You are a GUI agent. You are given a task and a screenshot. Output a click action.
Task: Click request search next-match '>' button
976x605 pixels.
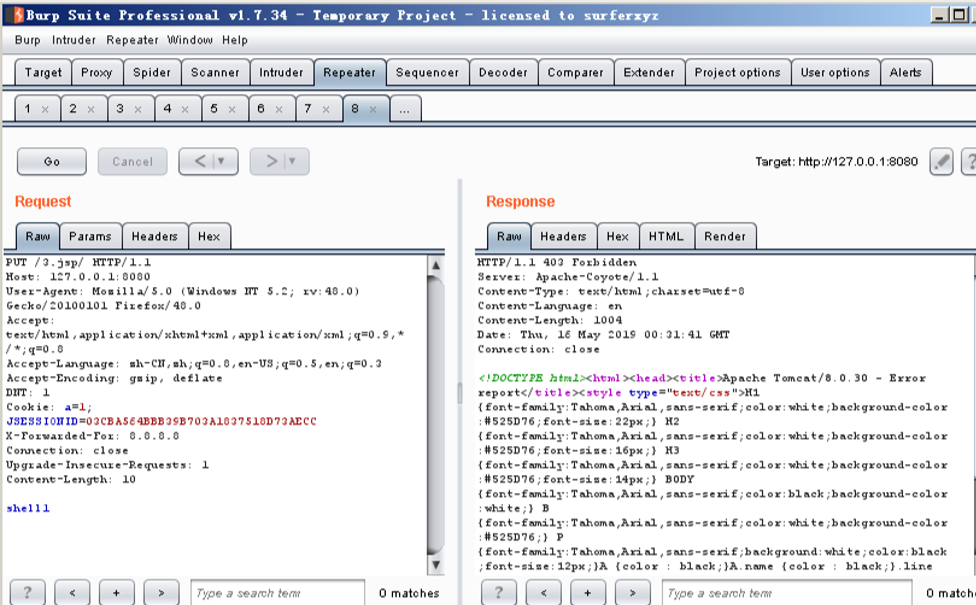[161, 593]
